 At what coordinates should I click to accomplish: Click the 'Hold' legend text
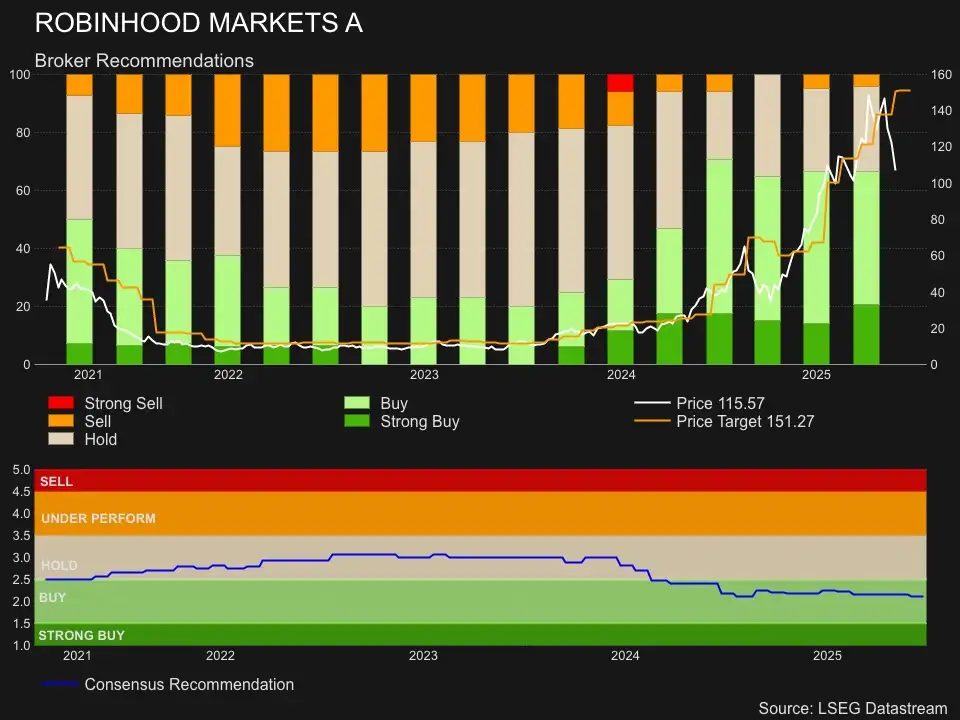100,439
